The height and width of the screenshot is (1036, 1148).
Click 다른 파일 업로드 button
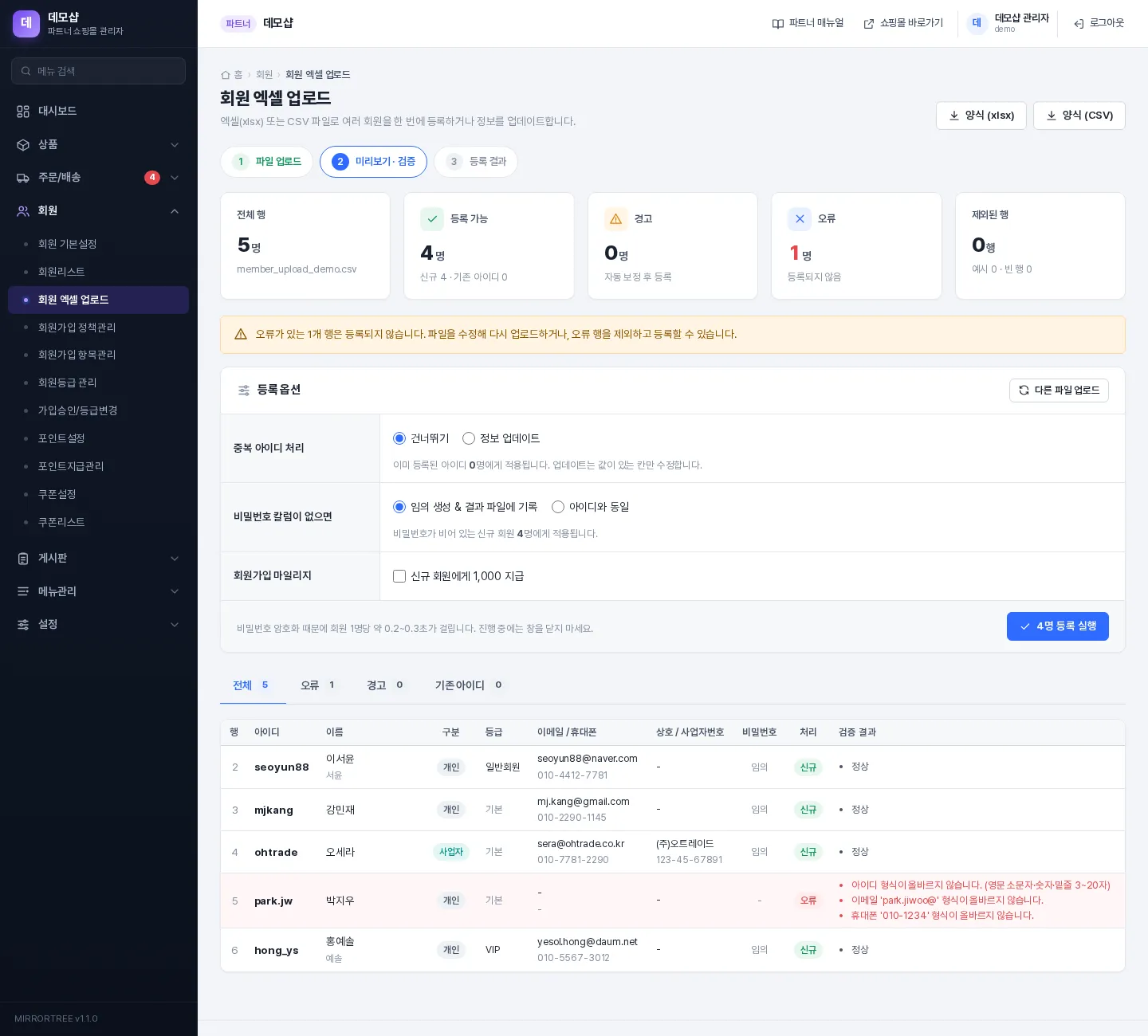click(x=1059, y=390)
